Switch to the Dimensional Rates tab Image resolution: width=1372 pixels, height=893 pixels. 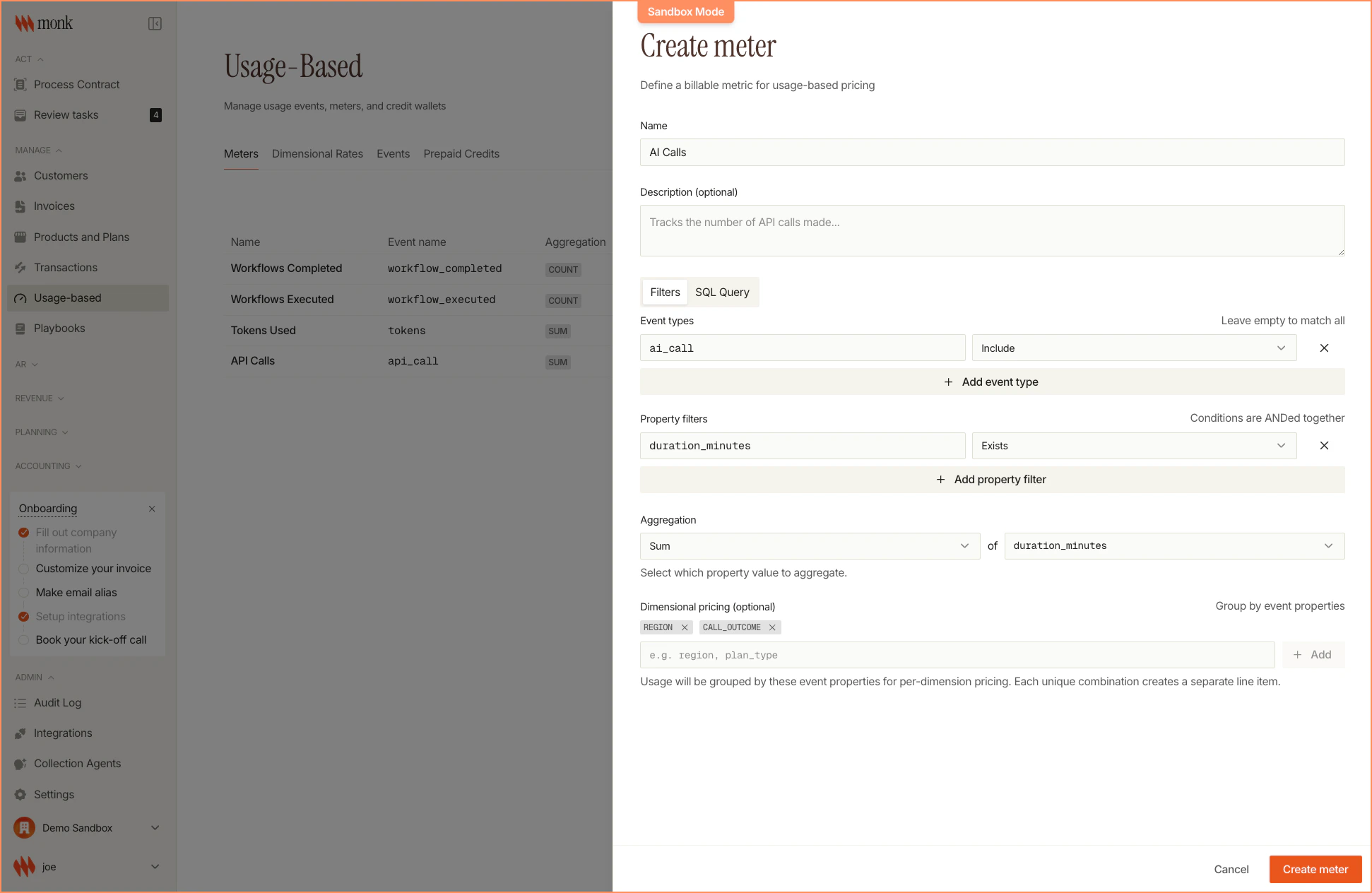pos(317,153)
